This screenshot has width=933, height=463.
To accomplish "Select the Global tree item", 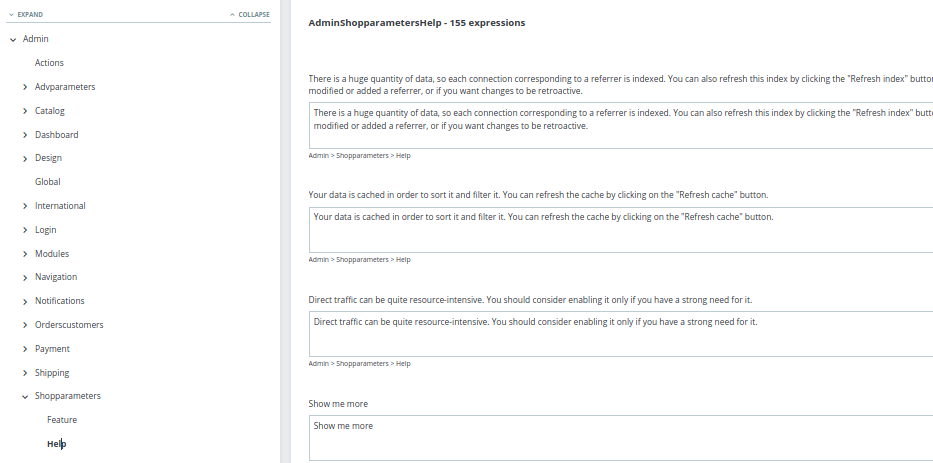I will pyautogui.click(x=47, y=182).
